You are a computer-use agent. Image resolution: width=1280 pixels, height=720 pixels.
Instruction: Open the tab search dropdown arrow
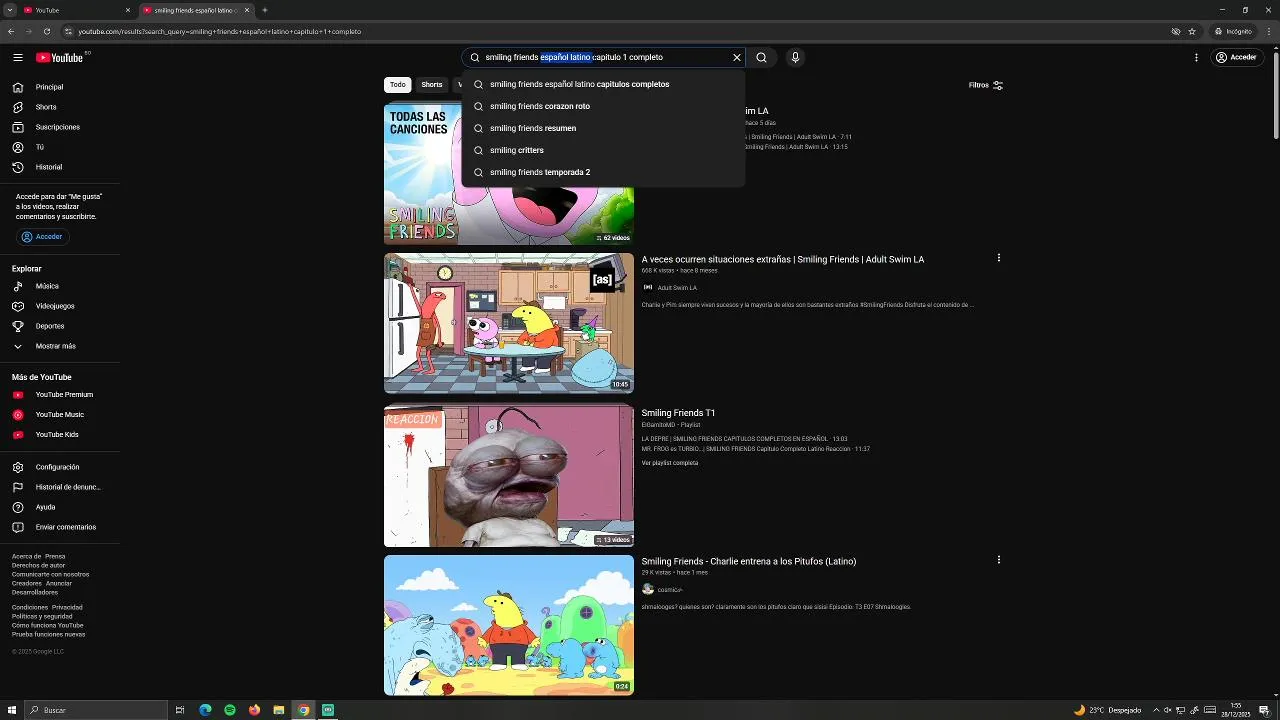(x=9, y=10)
